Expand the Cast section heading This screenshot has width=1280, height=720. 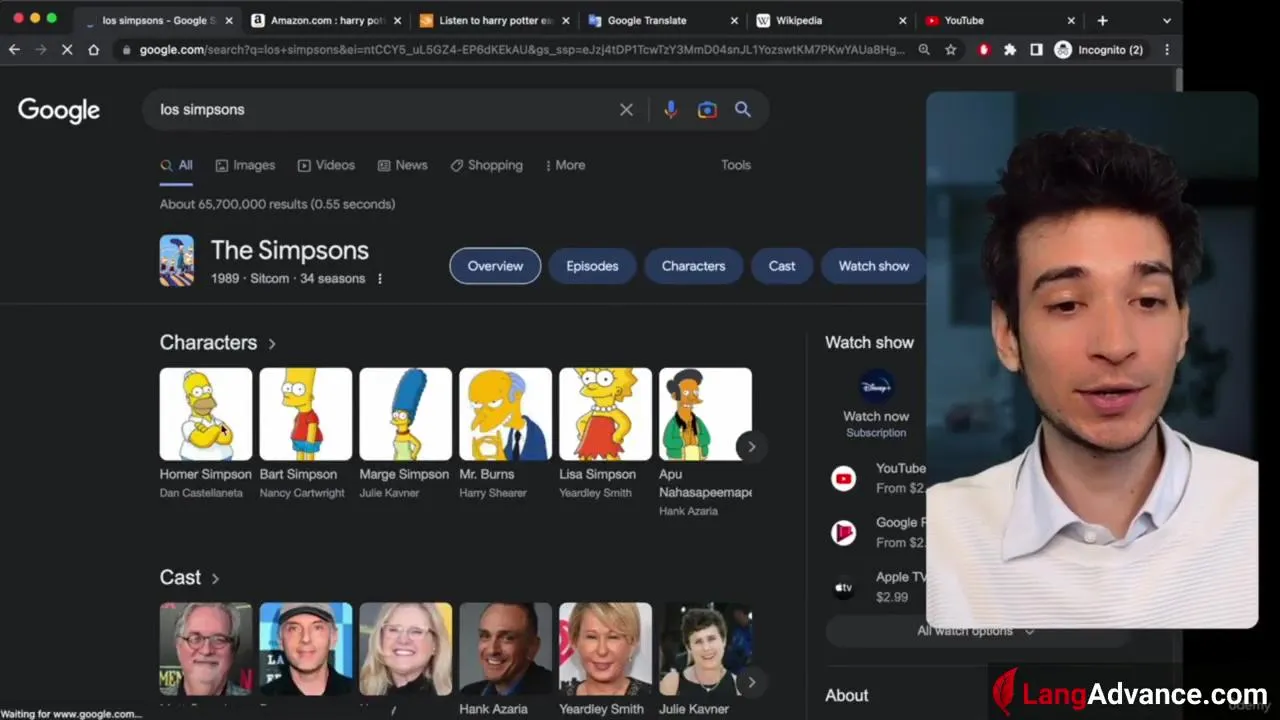pyautogui.click(x=189, y=578)
